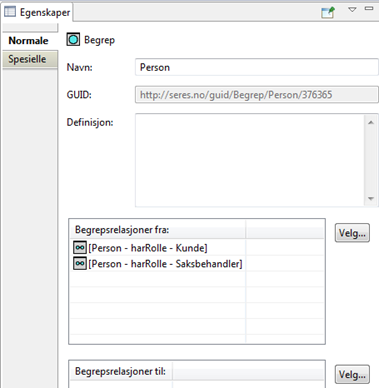Click the Begrep type label
Viewport: 379px width, 388px height.
tap(99, 40)
